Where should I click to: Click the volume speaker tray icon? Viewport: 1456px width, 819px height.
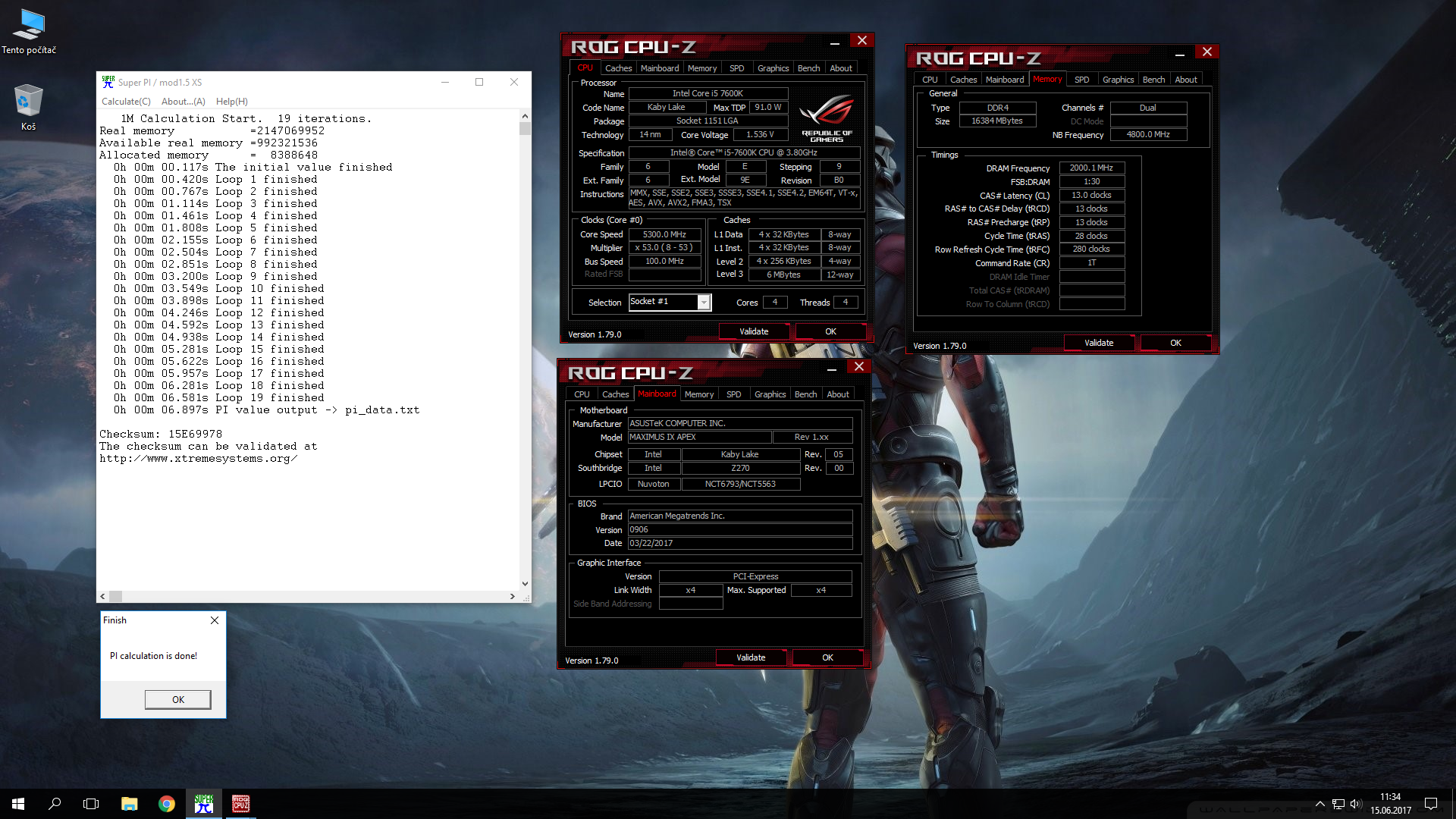coord(1356,804)
